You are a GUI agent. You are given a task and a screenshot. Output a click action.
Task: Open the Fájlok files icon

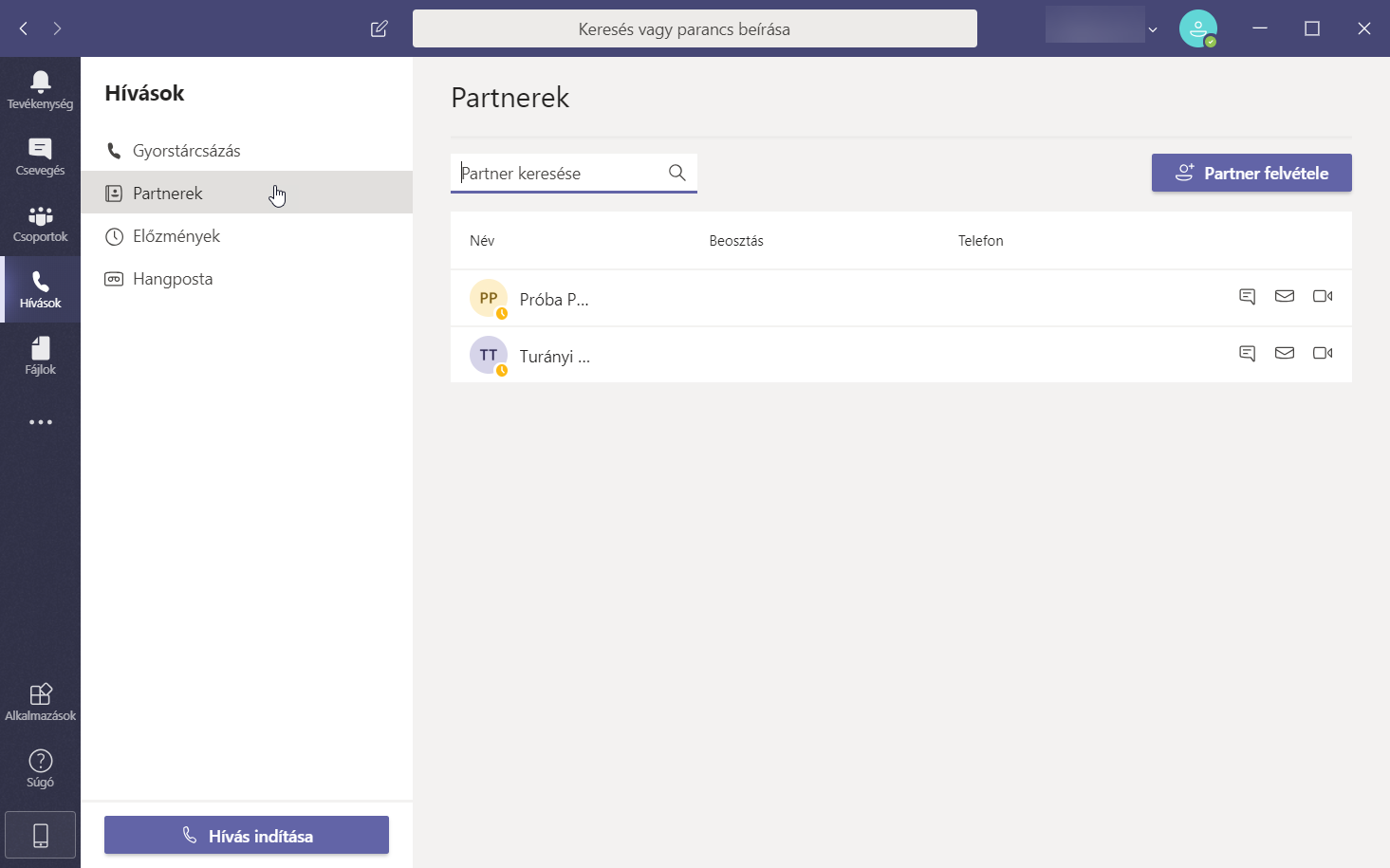click(x=40, y=355)
